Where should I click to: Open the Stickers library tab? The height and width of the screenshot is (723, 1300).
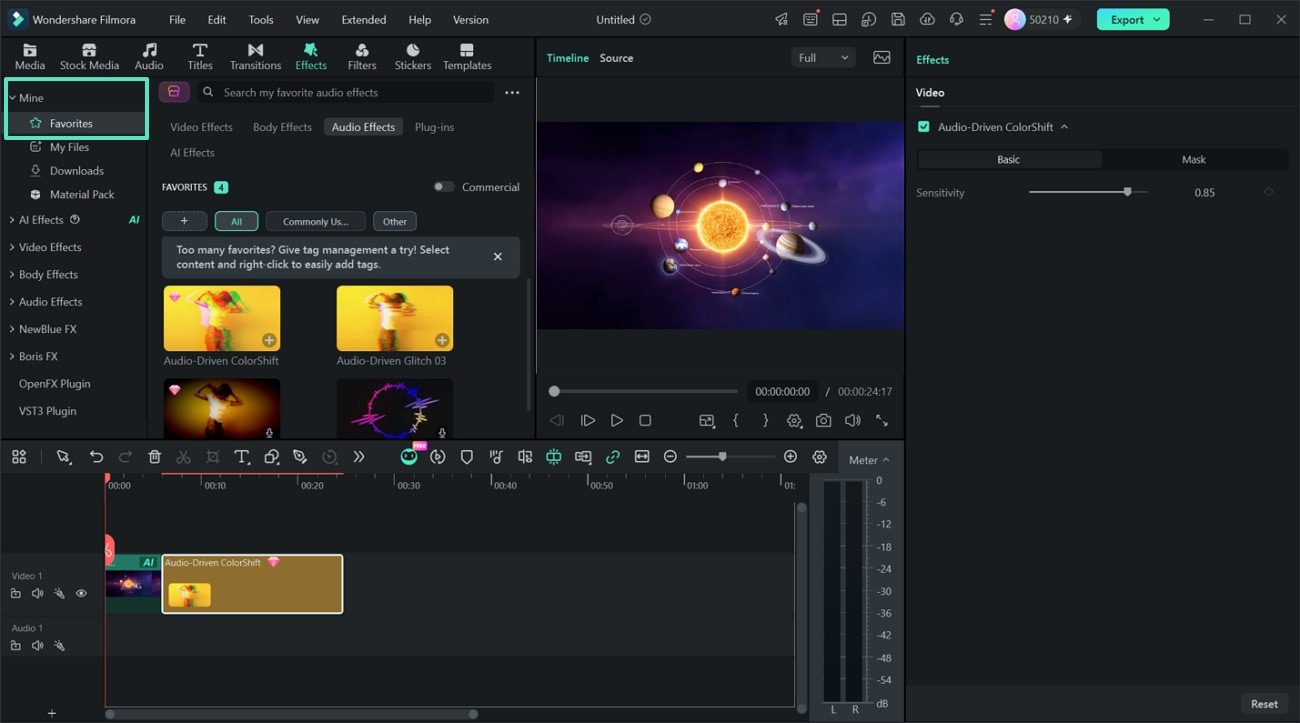coord(412,57)
